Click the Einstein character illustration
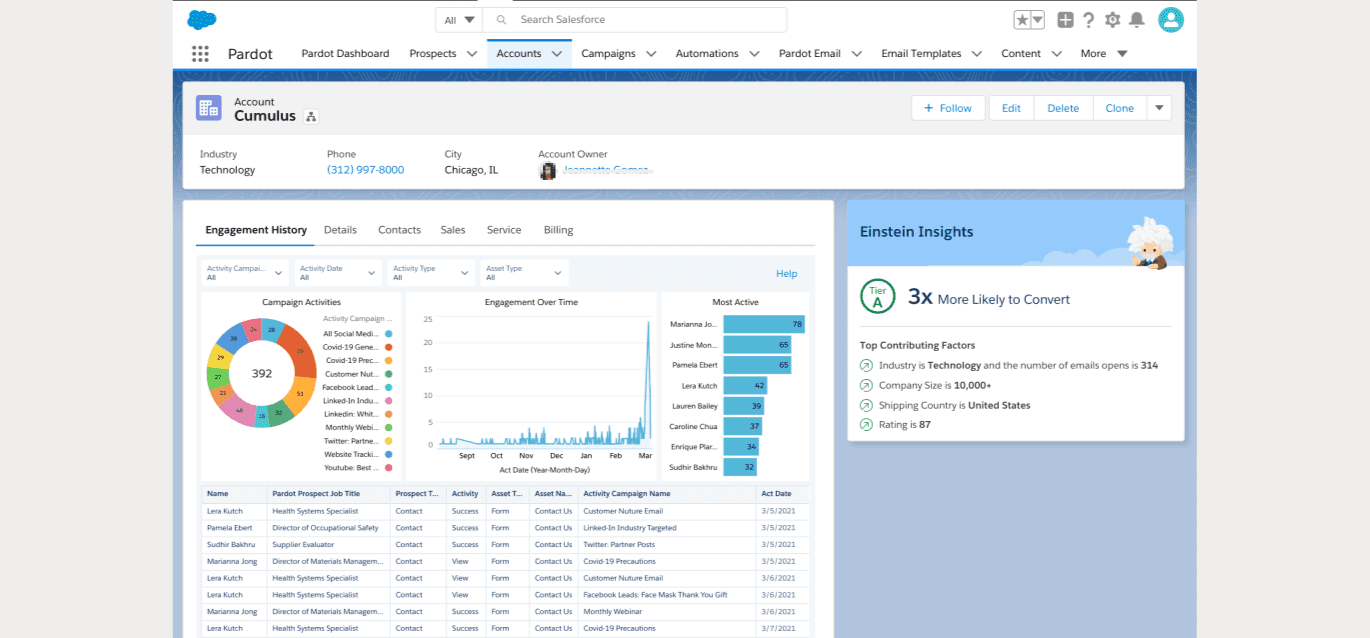 pyautogui.click(x=1149, y=244)
